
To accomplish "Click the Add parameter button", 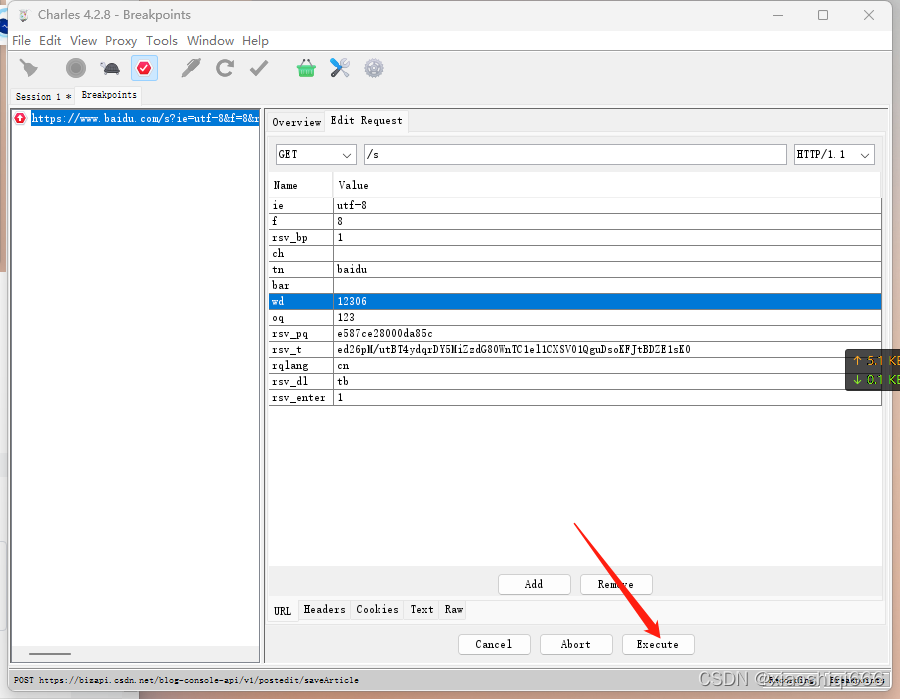I will pyautogui.click(x=534, y=584).
